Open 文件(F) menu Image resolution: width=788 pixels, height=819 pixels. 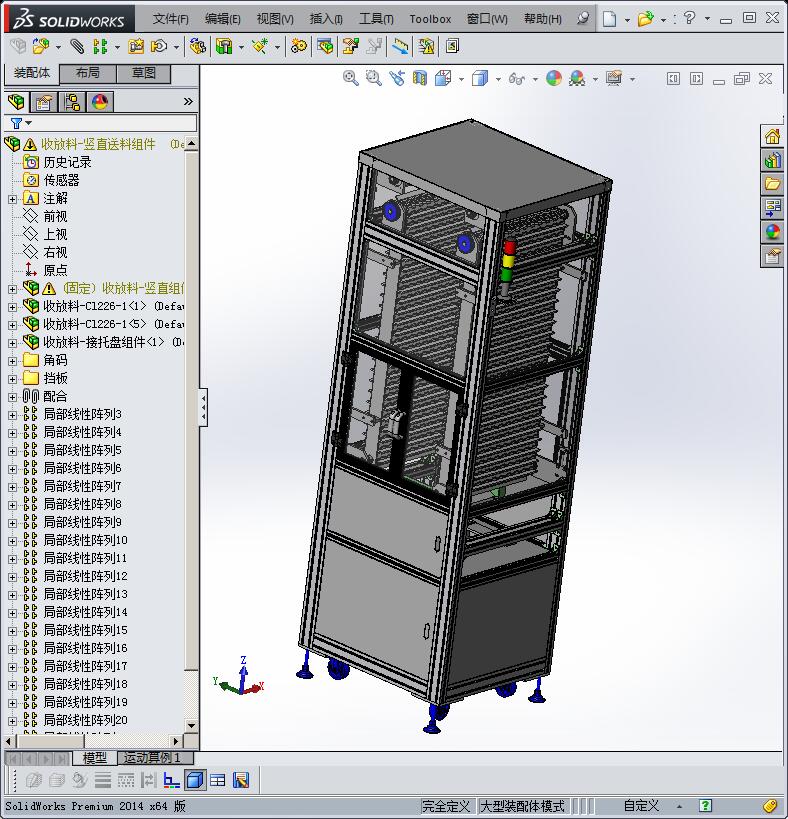click(170, 19)
